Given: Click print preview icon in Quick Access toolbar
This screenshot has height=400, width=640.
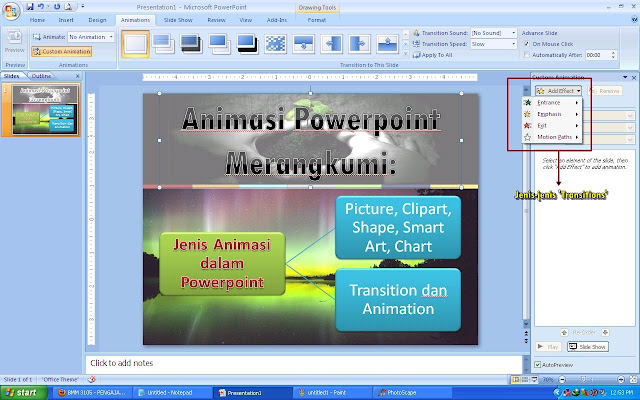Looking at the screenshot, I should coord(68,7).
